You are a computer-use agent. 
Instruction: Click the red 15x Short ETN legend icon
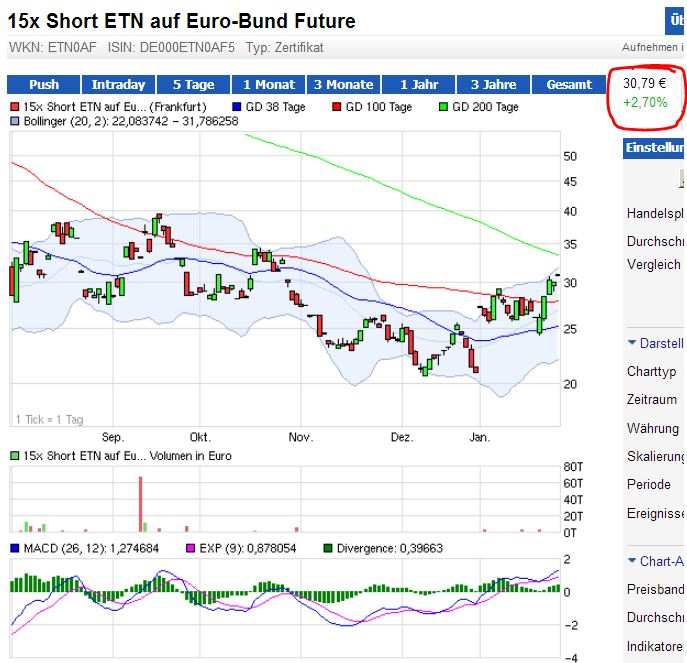pyautogui.click(x=14, y=107)
